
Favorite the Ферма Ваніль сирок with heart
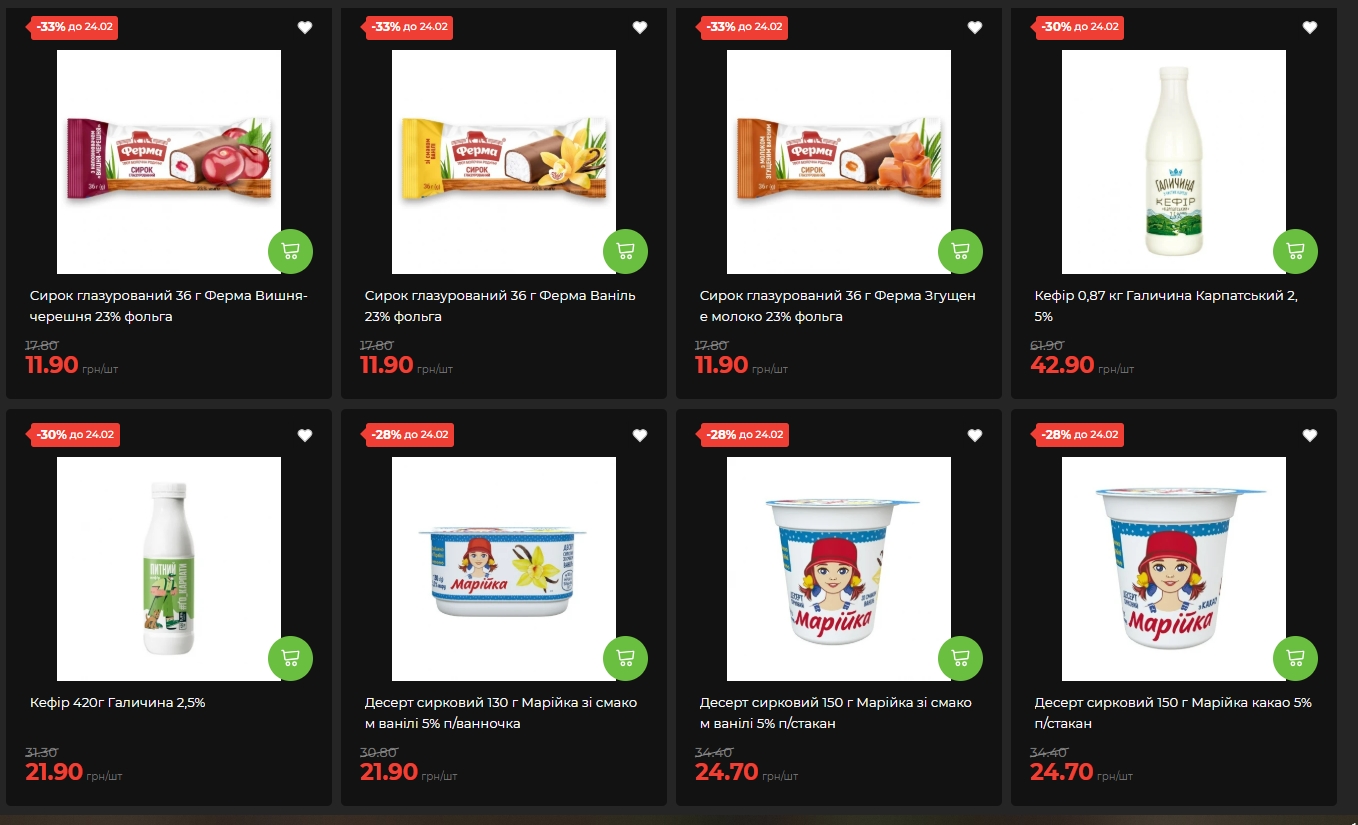click(x=640, y=28)
